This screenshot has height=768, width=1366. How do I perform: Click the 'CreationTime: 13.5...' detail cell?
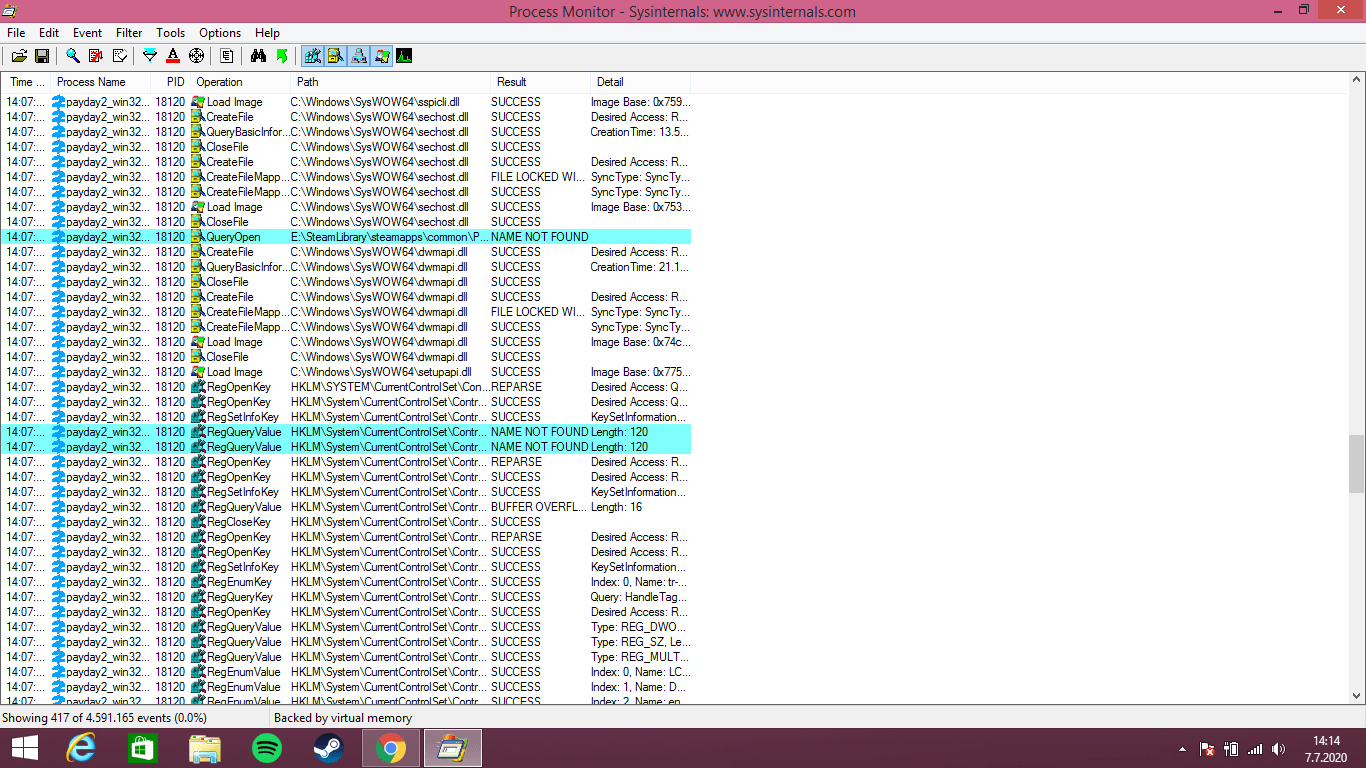(x=640, y=132)
